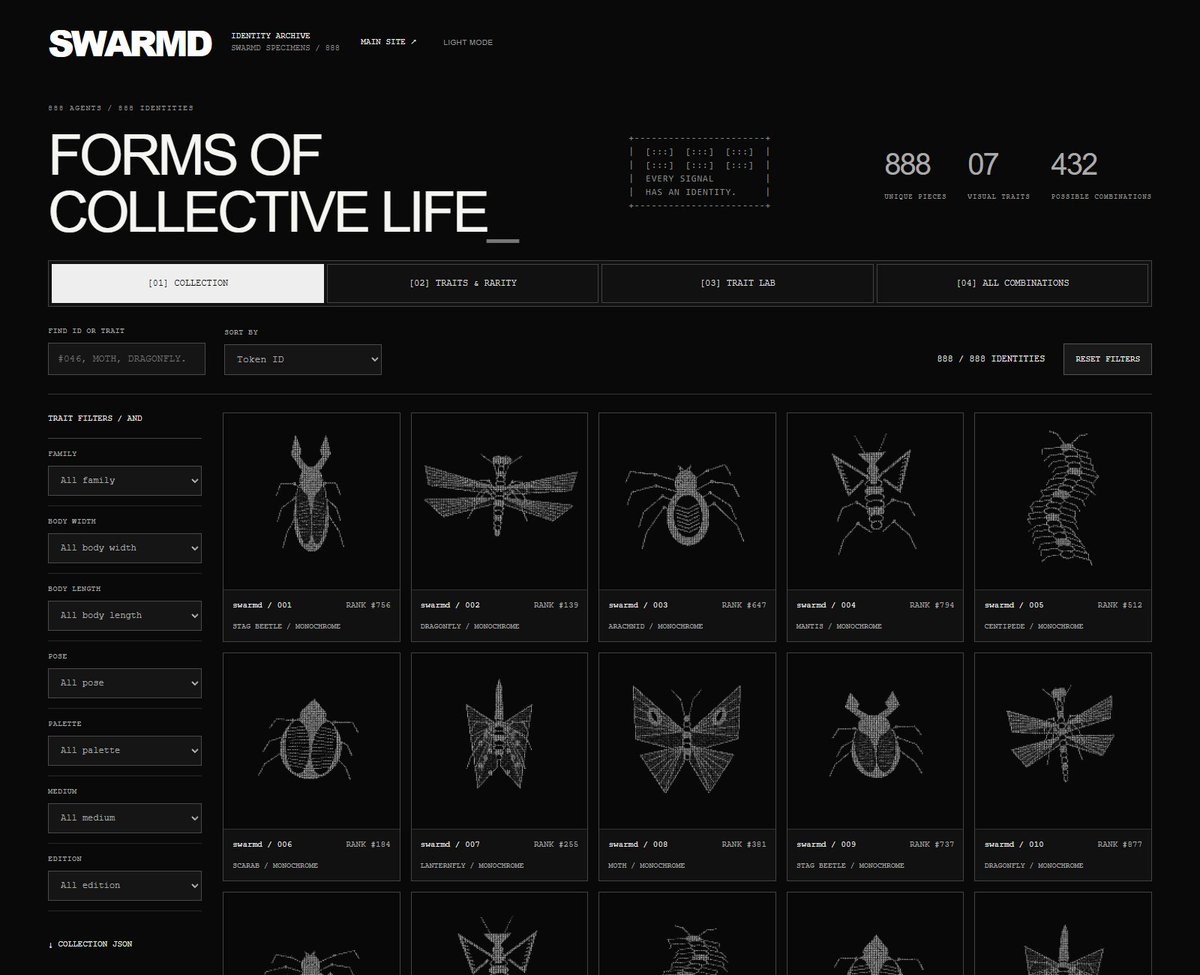Open the swarmd / 004 mantis artwork
This screenshot has height=975, width=1200.
pyautogui.click(x=875, y=501)
